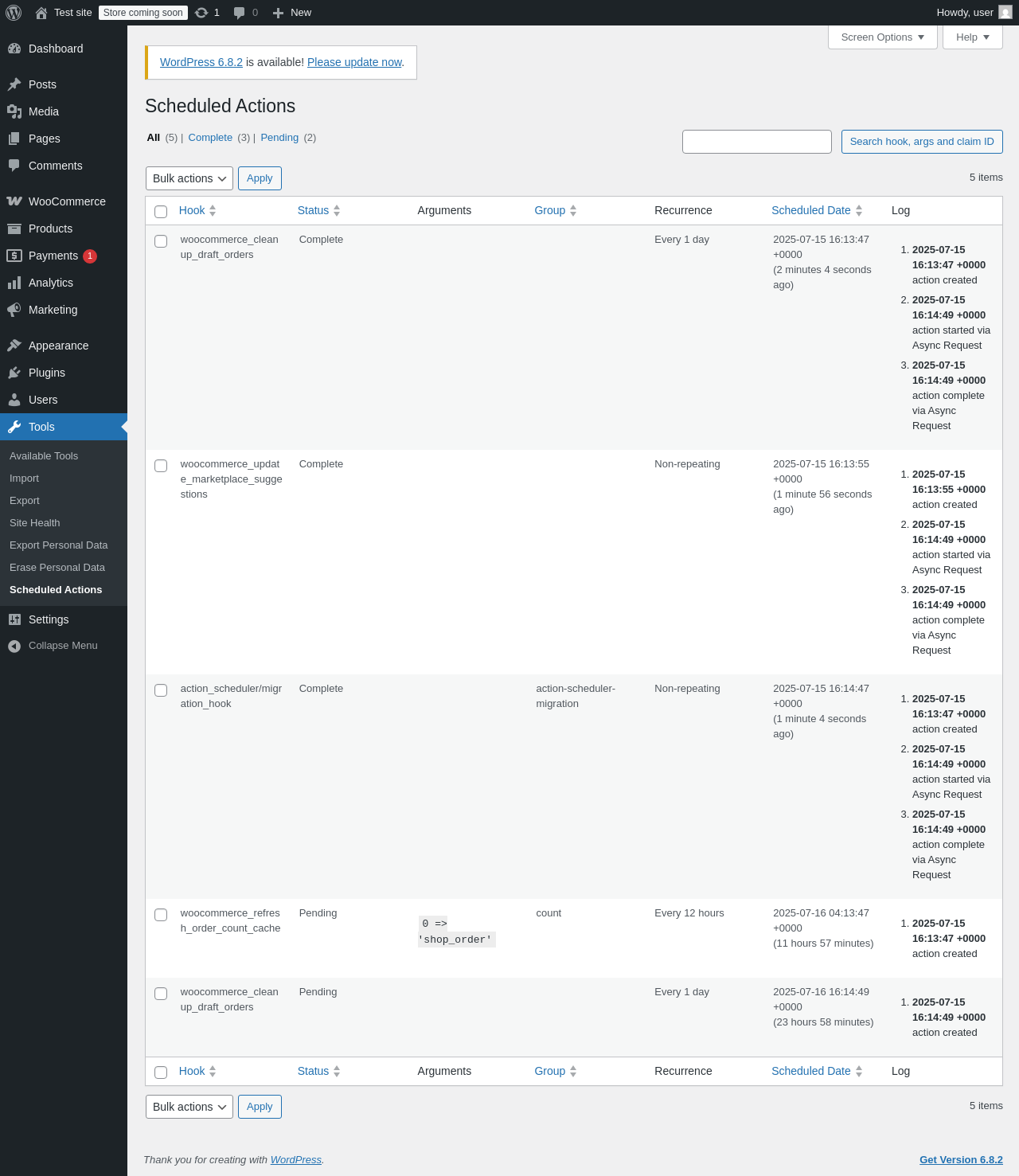Focus the scheduled actions search field
The image size is (1019, 1176).
tap(757, 142)
